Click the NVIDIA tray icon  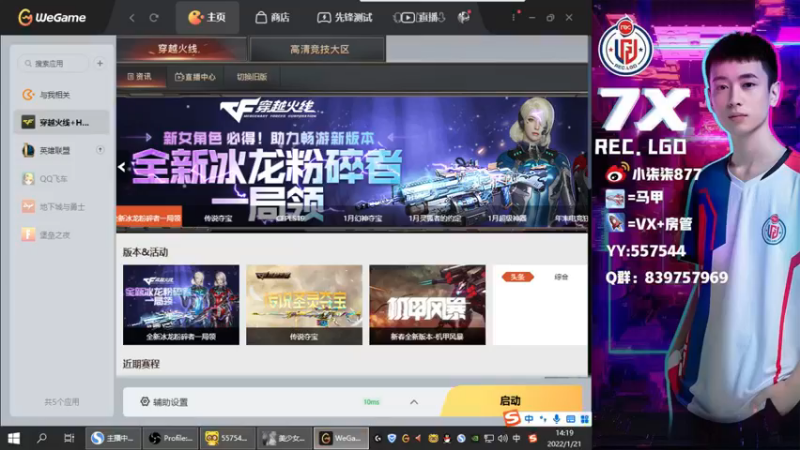tap(475, 438)
